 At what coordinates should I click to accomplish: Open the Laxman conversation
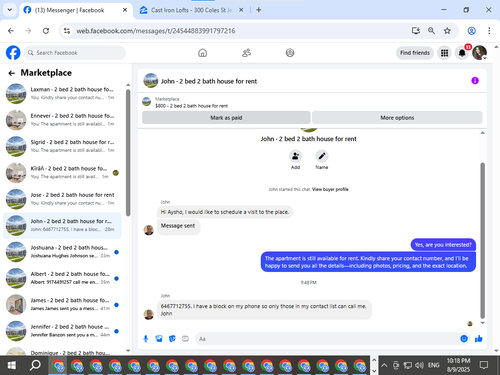[62, 93]
